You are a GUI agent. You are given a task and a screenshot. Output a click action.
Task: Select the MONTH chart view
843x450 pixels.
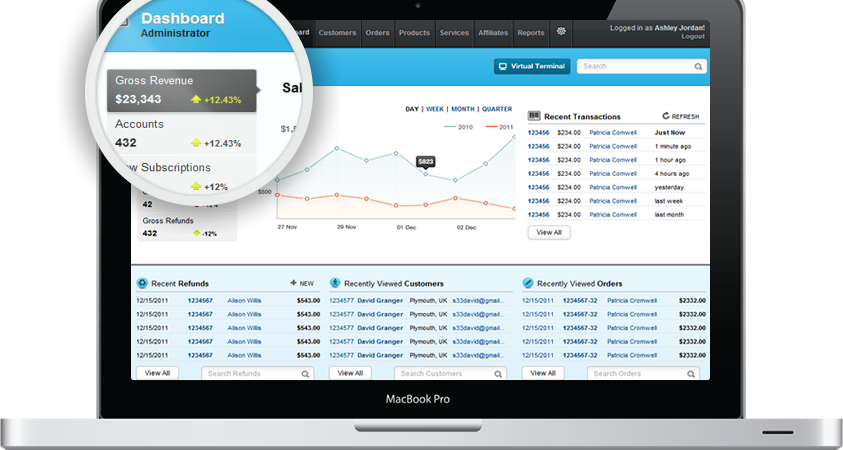coord(462,109)
